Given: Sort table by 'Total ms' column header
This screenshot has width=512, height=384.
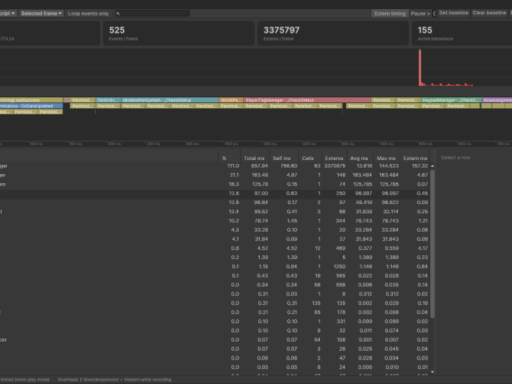Looking at the screenshot, I should click(x=254, y=158).
